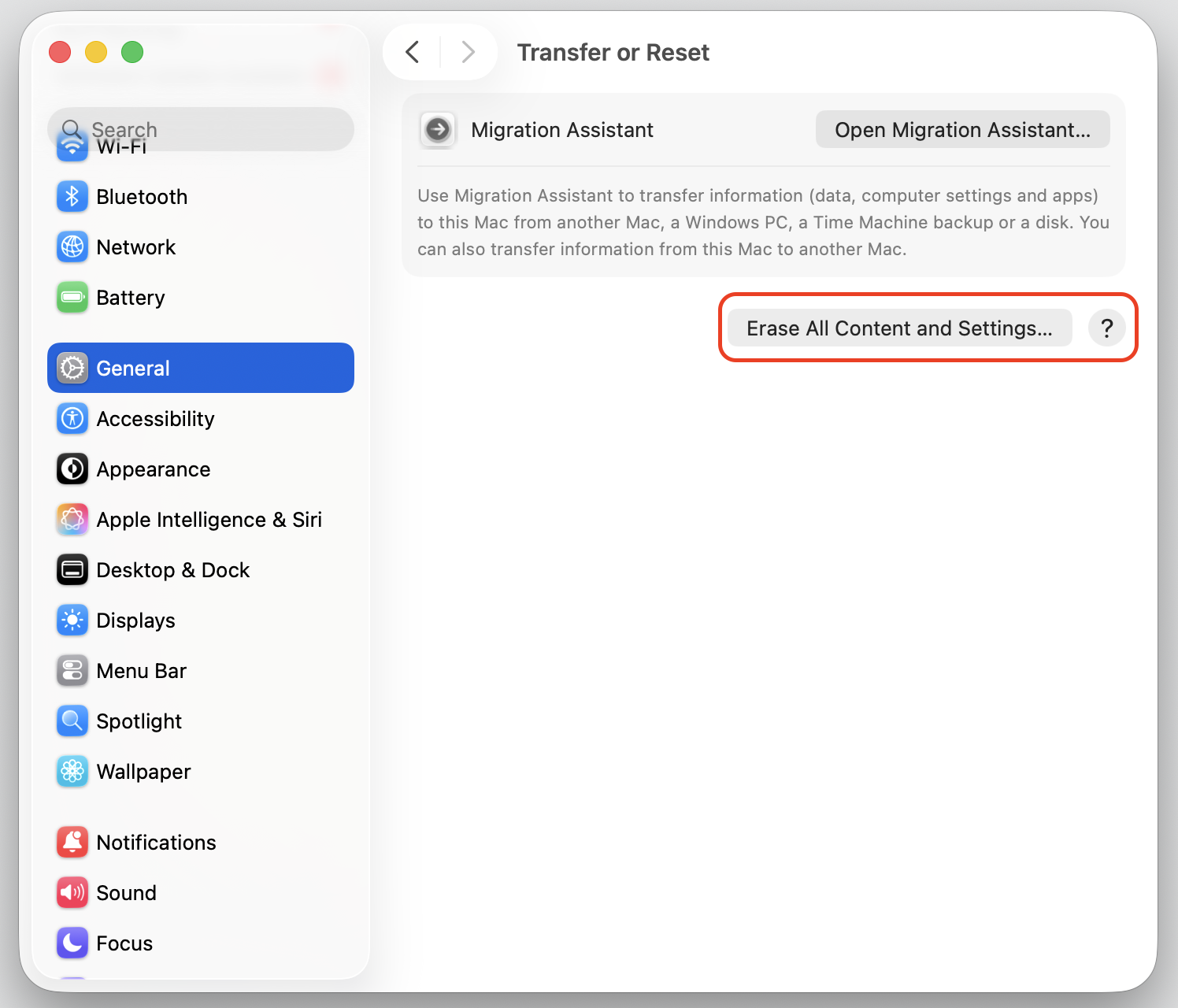Click the Desktop & Dock icon
Viewport: 1178px width, 1008px height.
coord(72,570)
